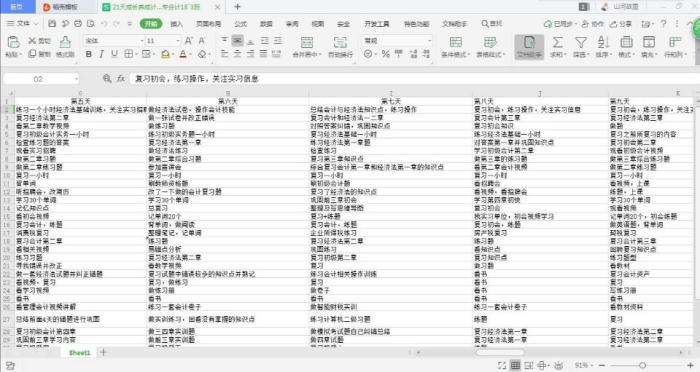Open the View (视图) tab
This screenshot has width=700, height=372.
[x=318, y=24]
